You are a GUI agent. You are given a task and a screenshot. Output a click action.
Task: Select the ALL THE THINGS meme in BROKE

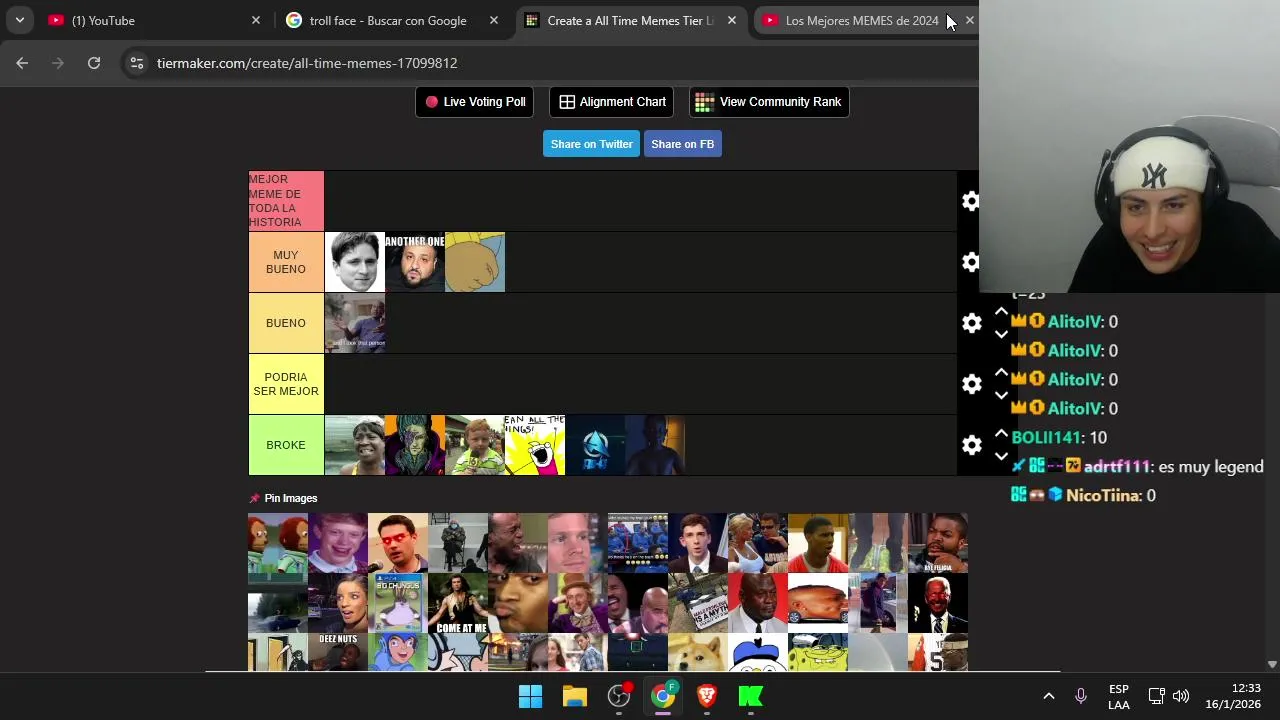[535, 445]
